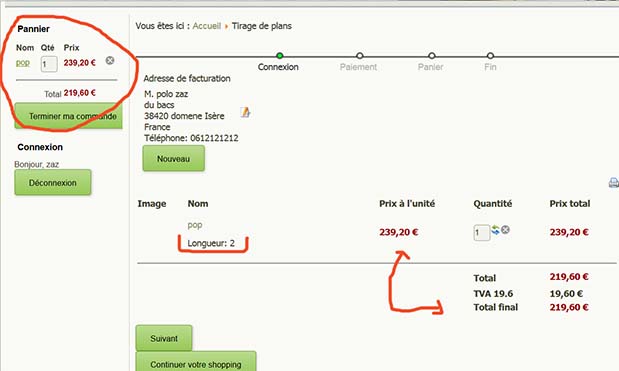Click 'Adresse de facturation' heading
Viewport: 619px width, 371px height.
(x=187, y=78)
